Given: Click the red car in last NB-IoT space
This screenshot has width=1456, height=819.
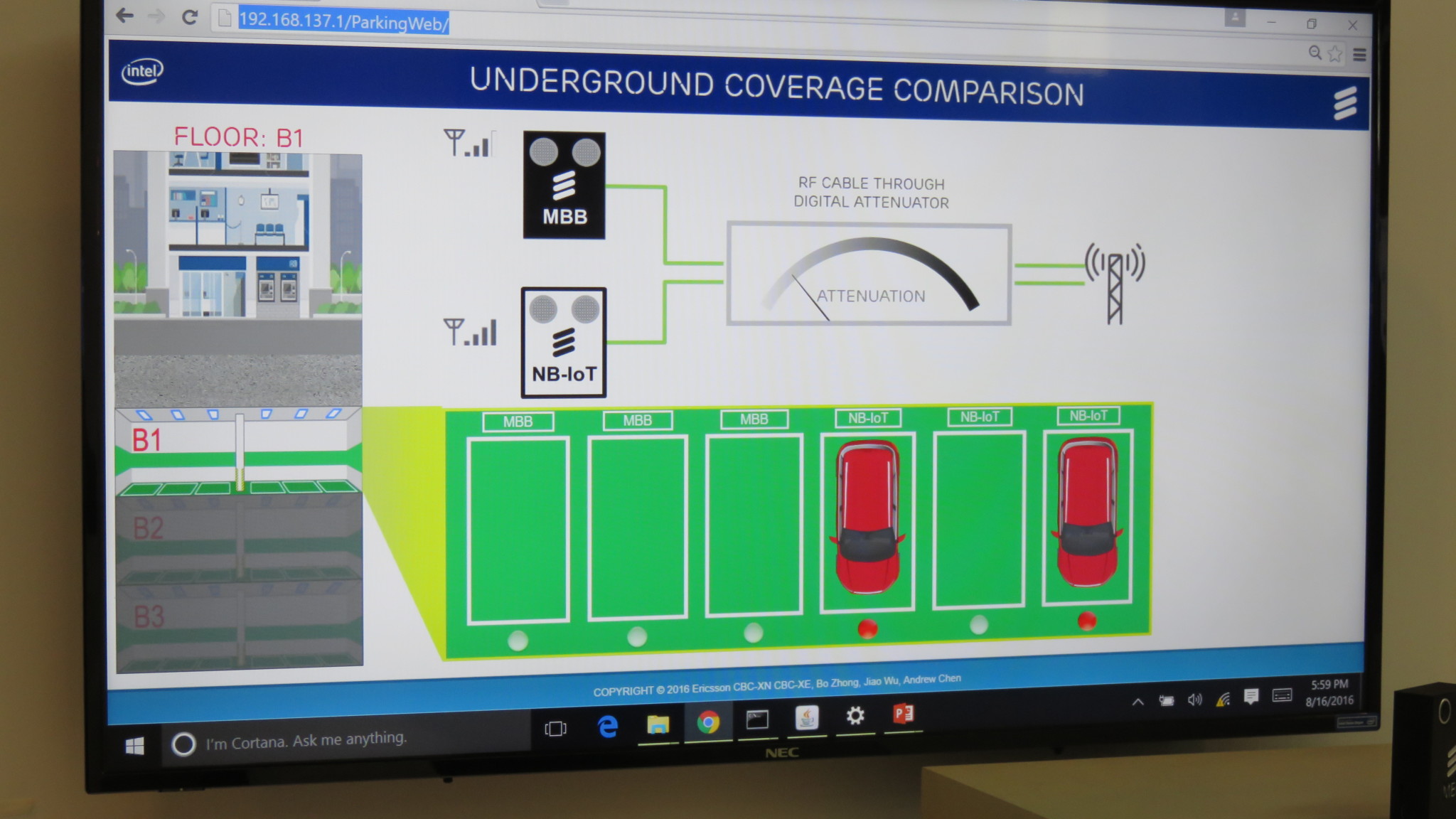Looking at the screenshot, I should pos(1087,513).
